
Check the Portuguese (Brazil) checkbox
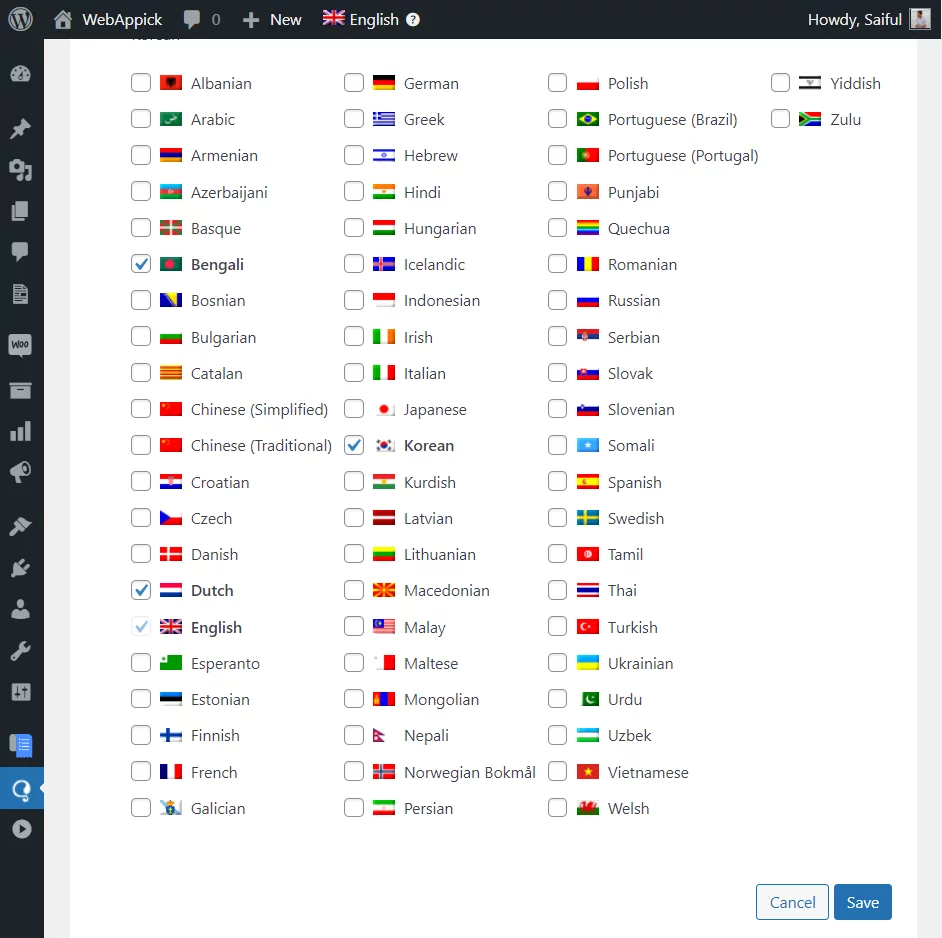[x=558, y=119]
